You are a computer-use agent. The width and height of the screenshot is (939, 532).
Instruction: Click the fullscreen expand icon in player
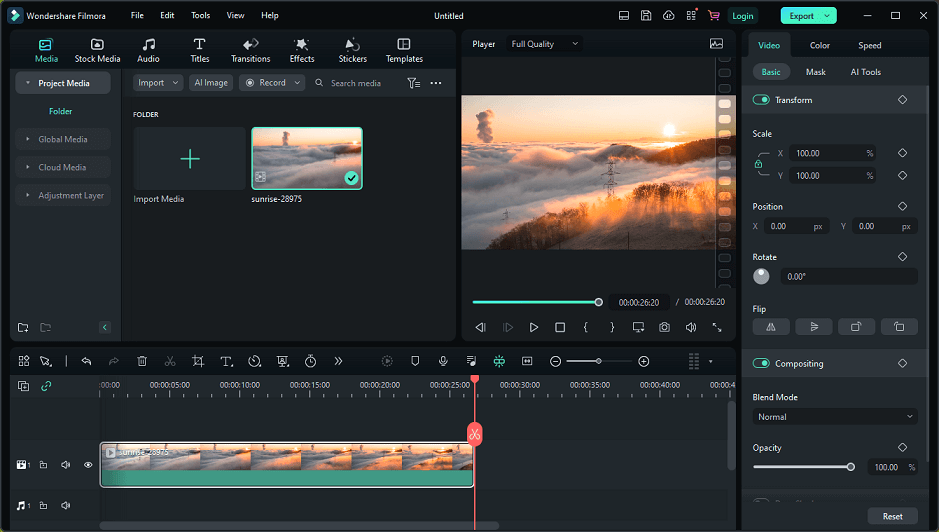(717, 327)
